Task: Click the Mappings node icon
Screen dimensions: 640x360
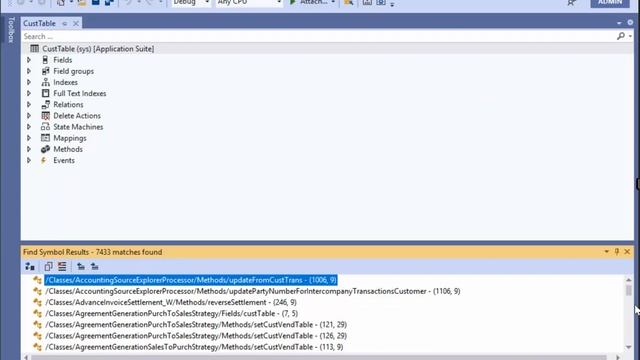Action: 45,138
